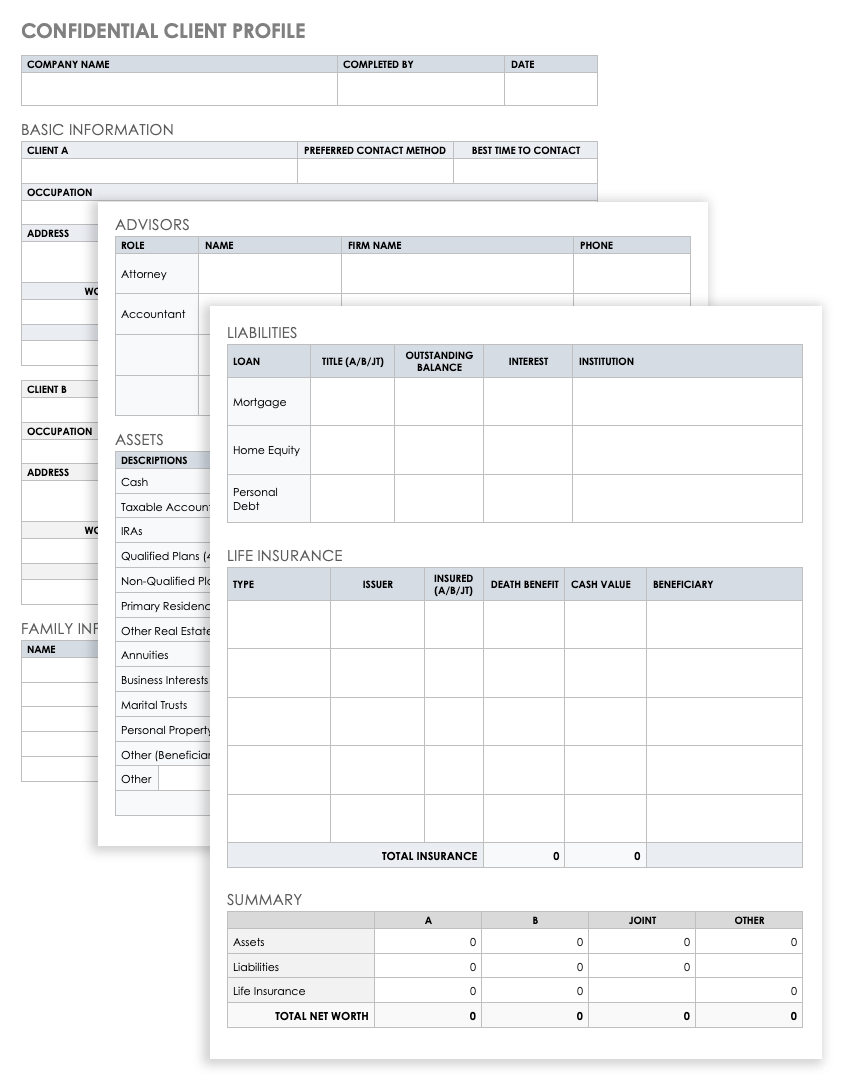Select the Life Insurance Other summary cell

click(x=749, y=991)
